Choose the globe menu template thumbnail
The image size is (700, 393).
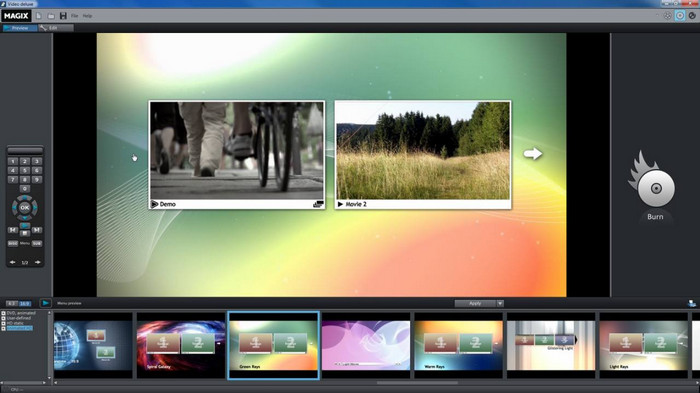coord(93,345)
